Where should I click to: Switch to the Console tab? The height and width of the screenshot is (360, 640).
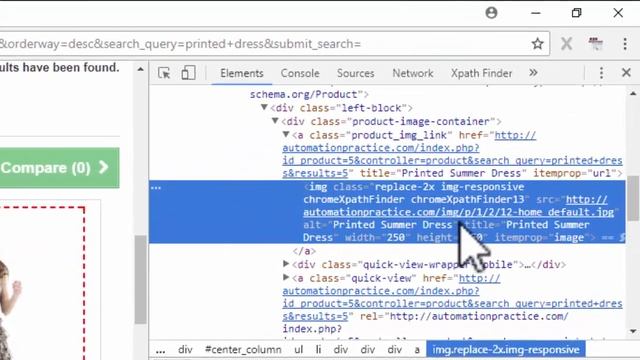300,73
